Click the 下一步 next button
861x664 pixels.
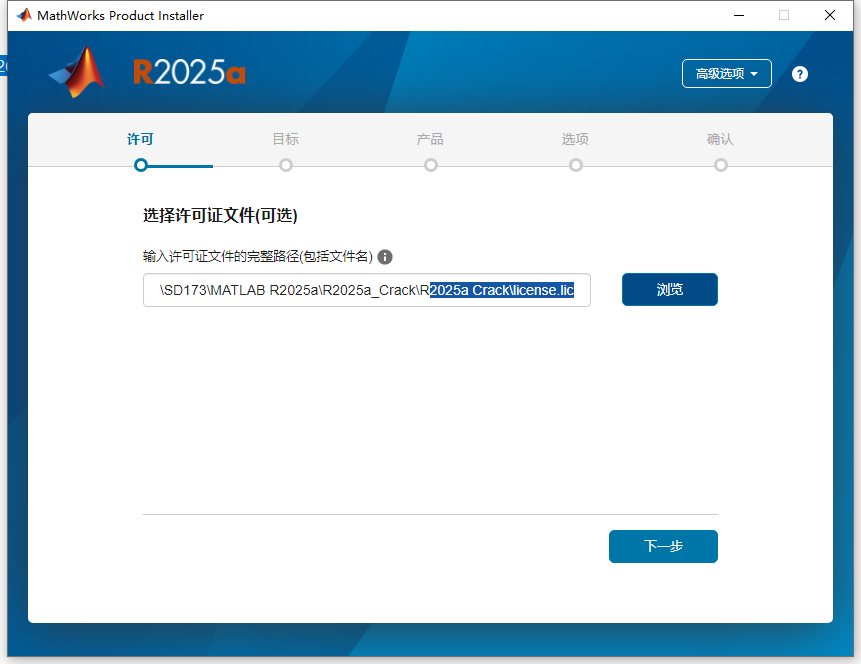click(663, 546)
